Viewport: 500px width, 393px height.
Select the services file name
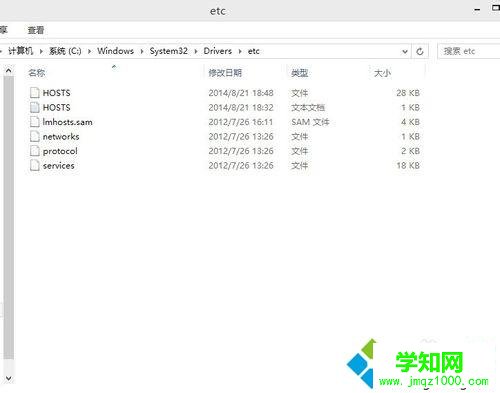[x=58, y=165]
